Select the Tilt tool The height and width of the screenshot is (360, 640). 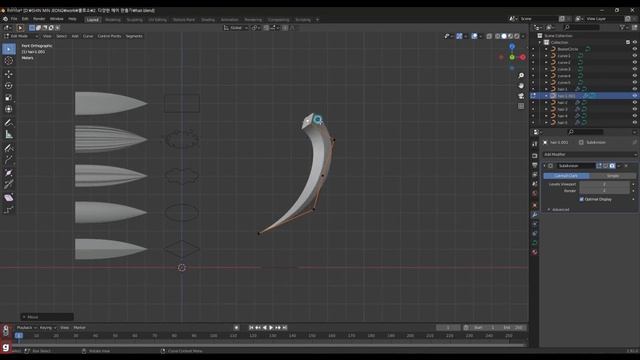(x=9, y=184)
